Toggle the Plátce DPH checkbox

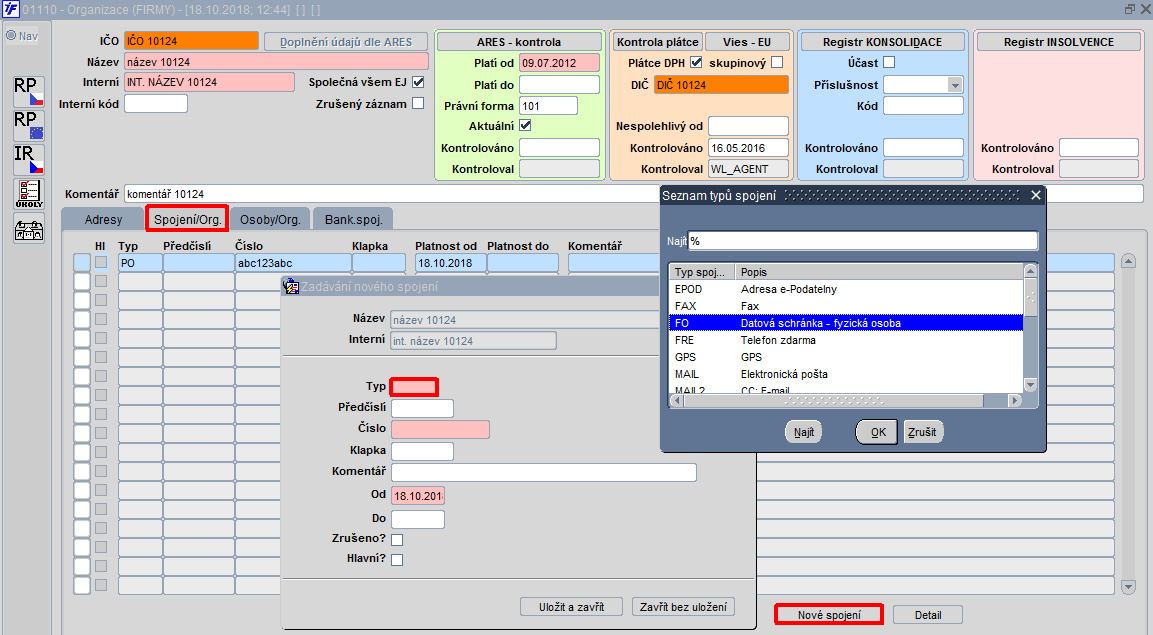[x=696, y=62]
